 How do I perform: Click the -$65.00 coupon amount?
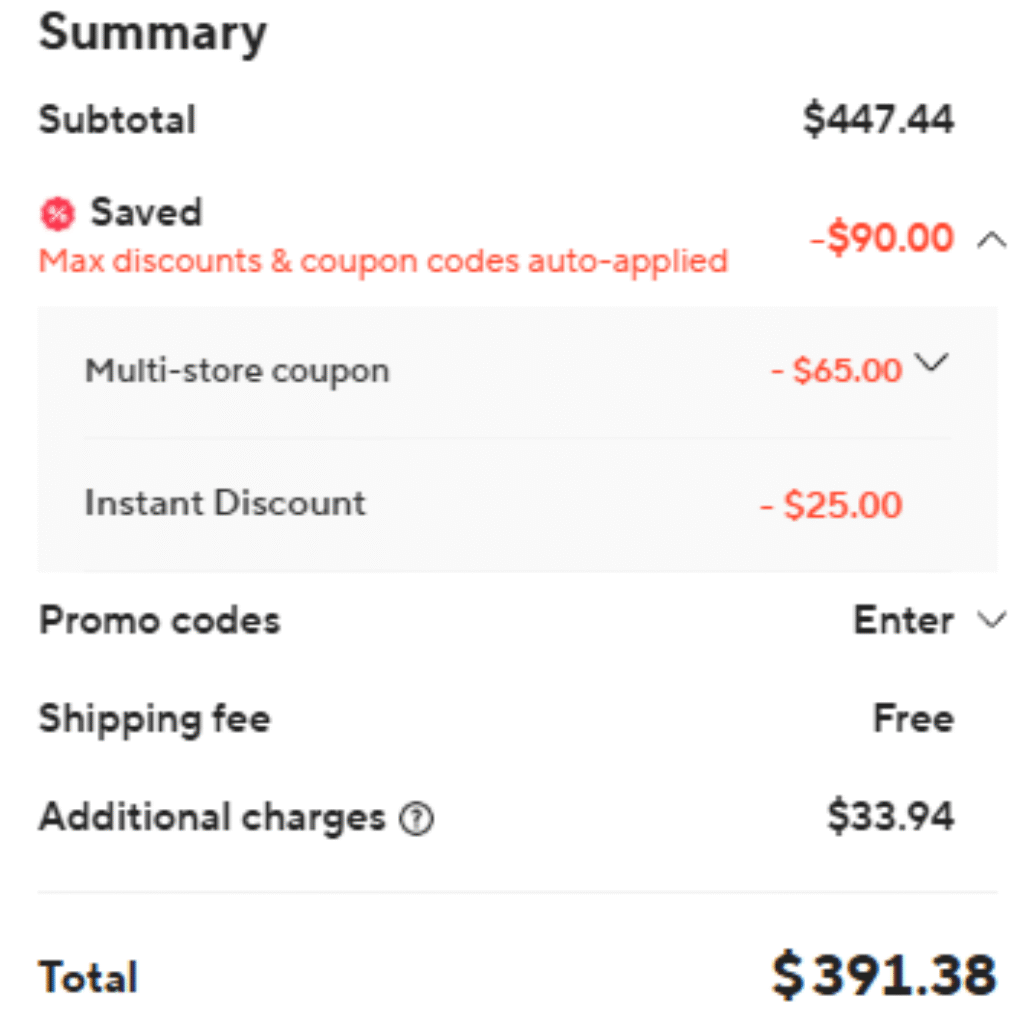(x=836, y=371)
